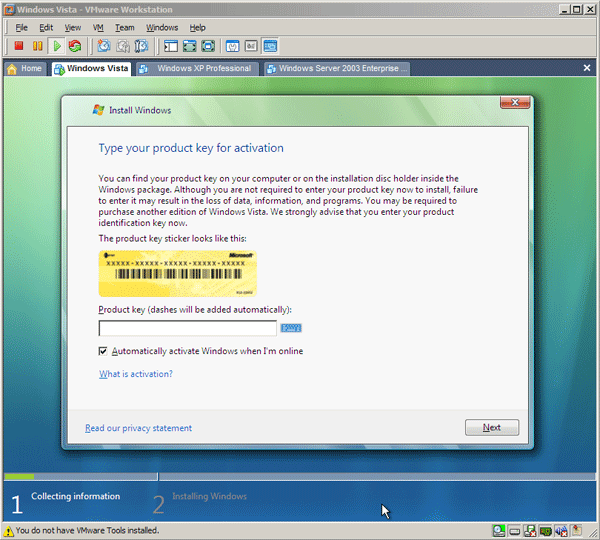Switch to full screen mode icon
Image resolution: width=600 pixels, height=540 pixels.
tap(189, 46)
